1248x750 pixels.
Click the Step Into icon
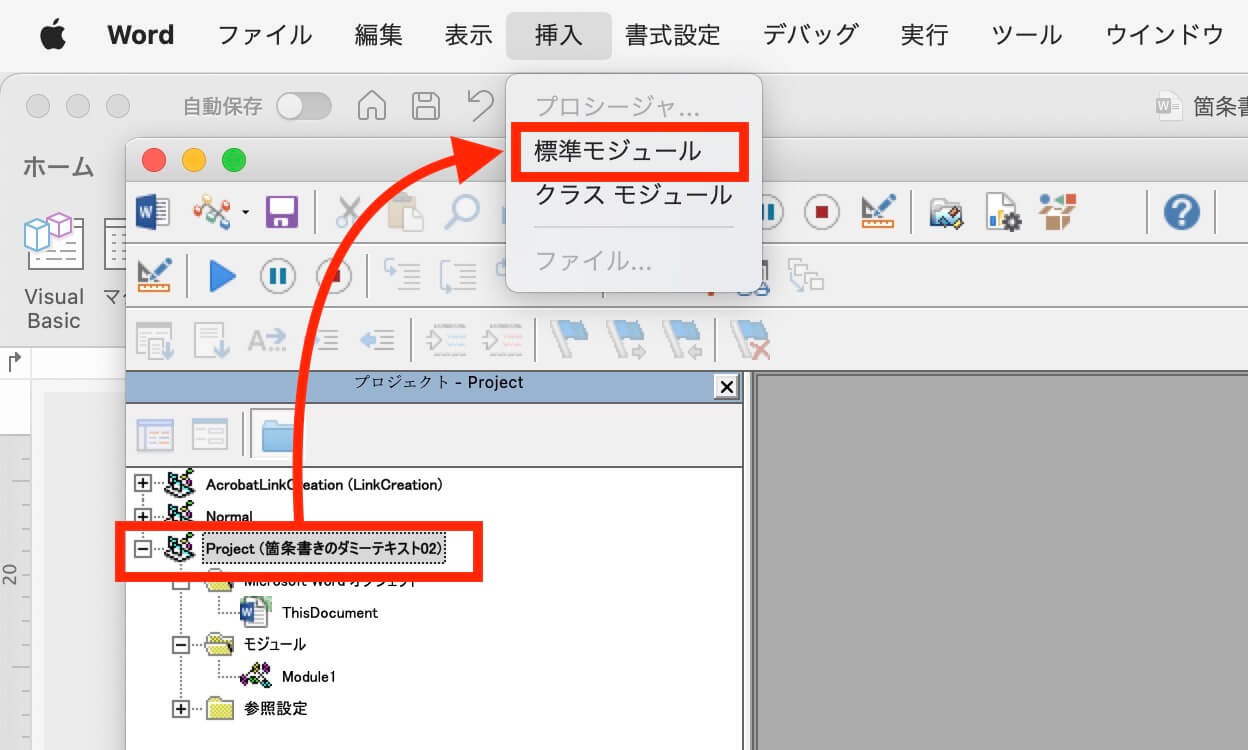click(401, 275)
